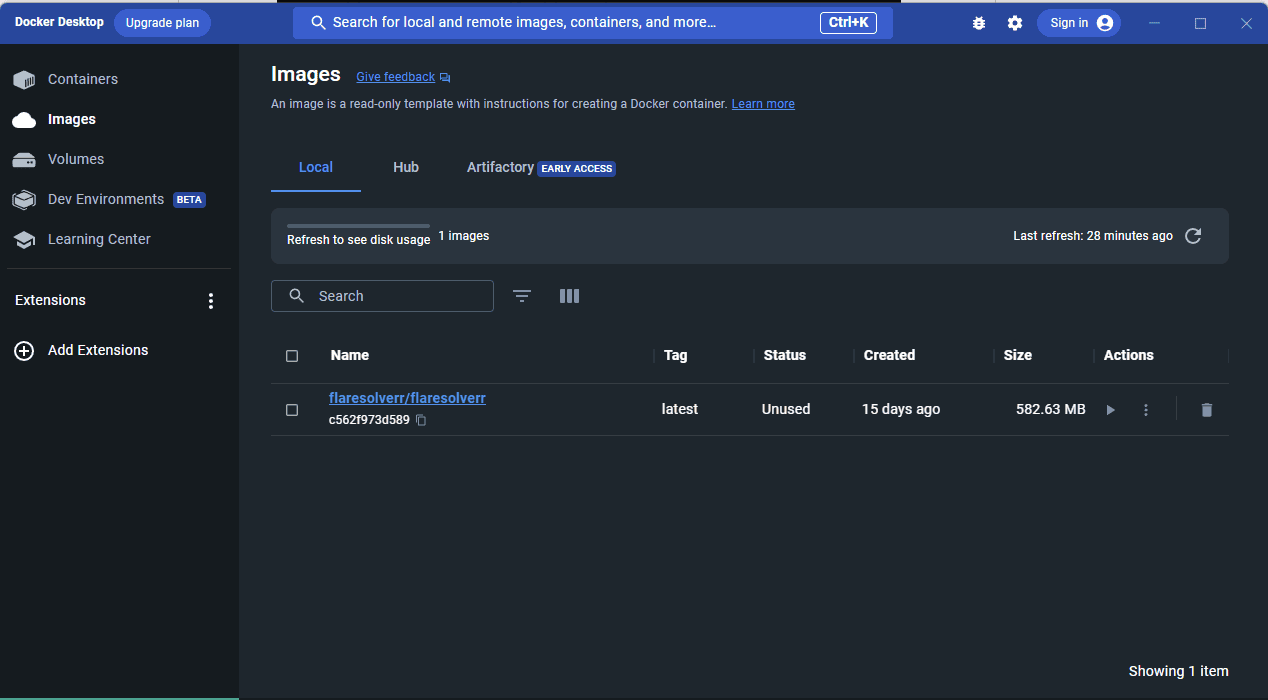Open the Containers section
The image size is (1268, 700).
click(x=83, y=79)
